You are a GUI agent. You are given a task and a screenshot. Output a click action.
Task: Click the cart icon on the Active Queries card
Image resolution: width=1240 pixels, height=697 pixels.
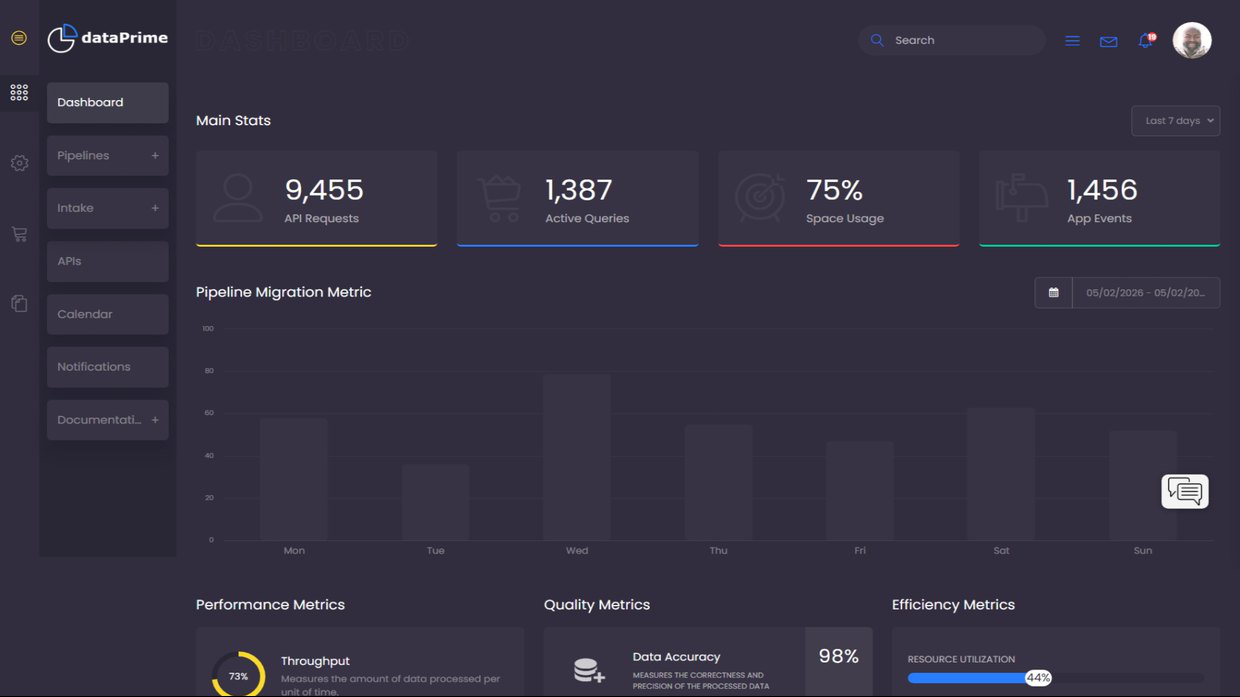[x=499, y=198]
